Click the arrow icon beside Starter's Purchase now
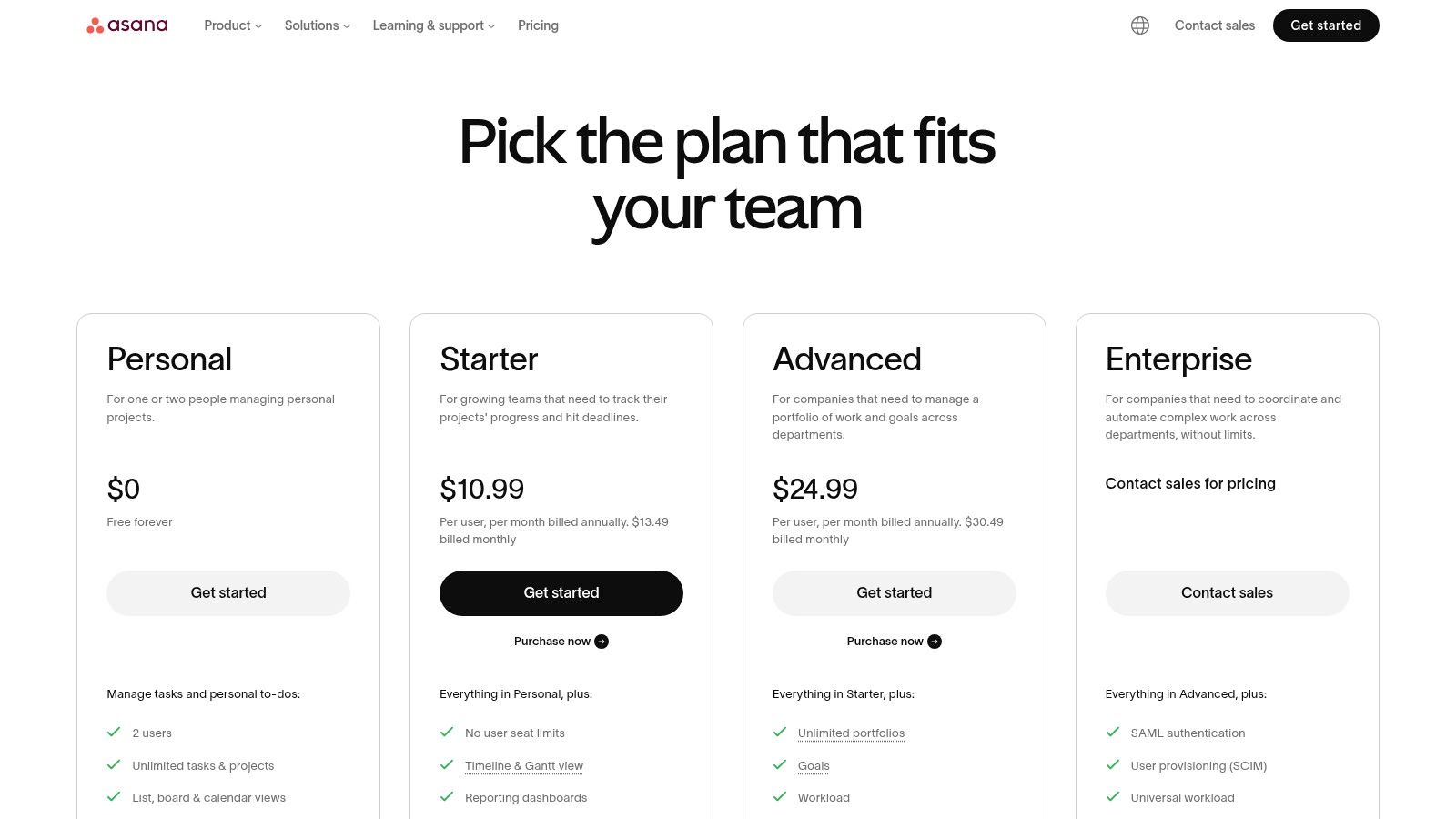The width and height of the screenshot is (1456, 819). tap(602, 641)
